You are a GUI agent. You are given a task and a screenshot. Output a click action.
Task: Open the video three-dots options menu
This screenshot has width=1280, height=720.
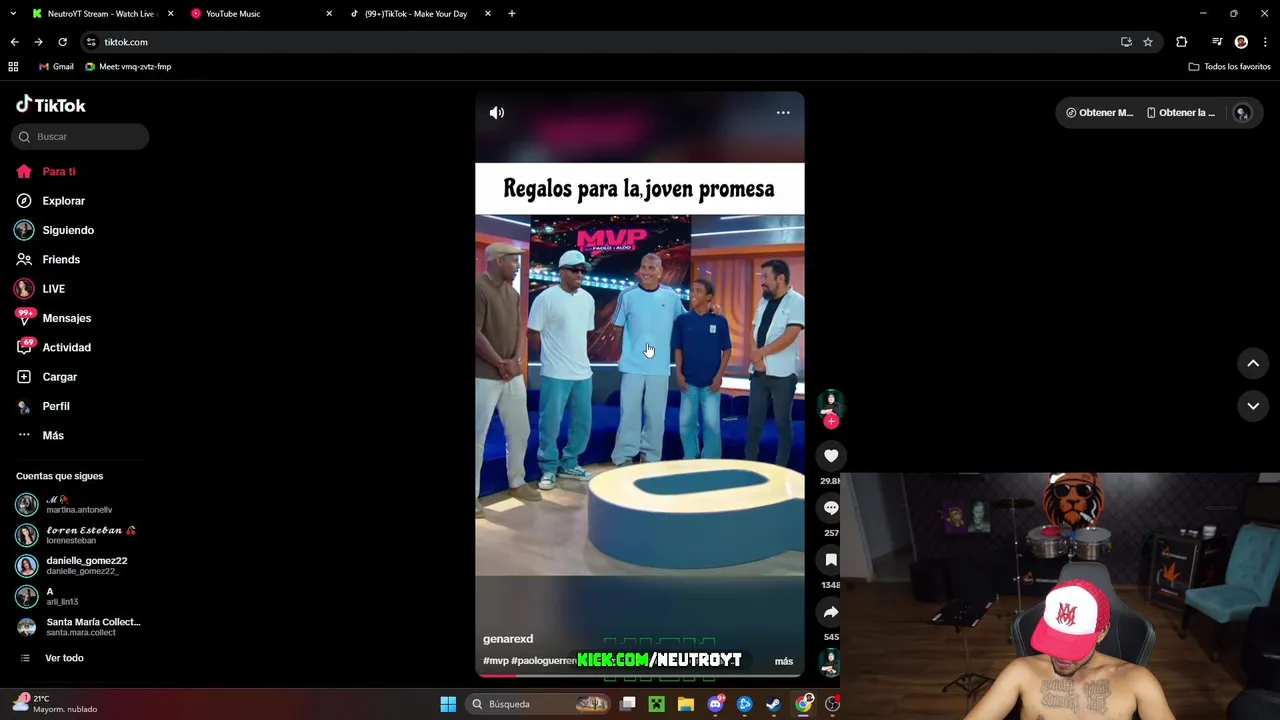[783, 113]
